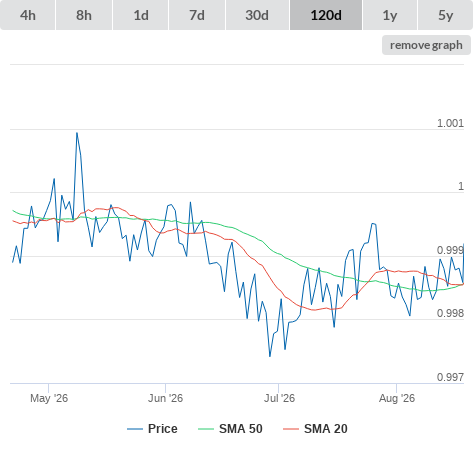Click the blue Price legend line marker
Screen dimensions: 474x455
tap(135, 429)
